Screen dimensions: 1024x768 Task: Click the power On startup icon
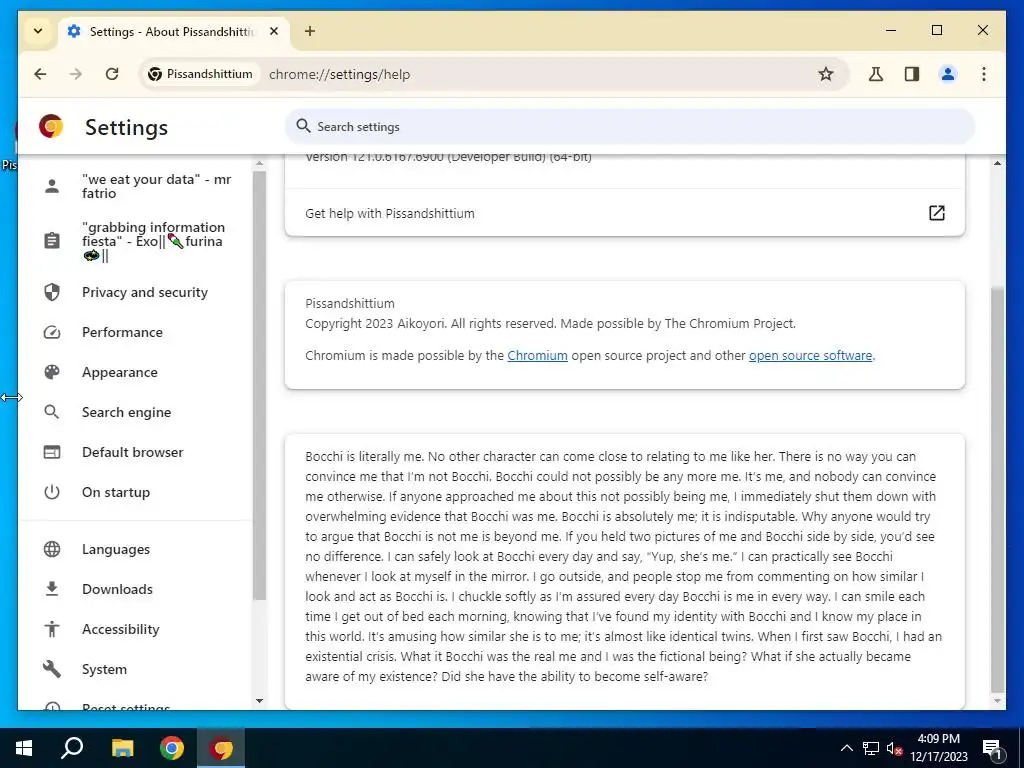point(52,492)
